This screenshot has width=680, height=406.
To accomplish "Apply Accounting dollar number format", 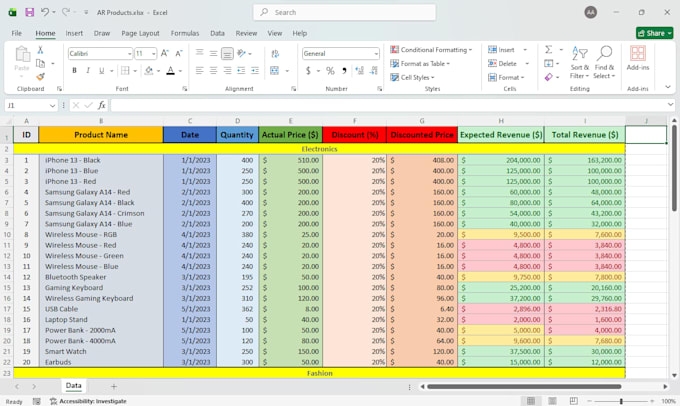I will click(x=308, y=70).
